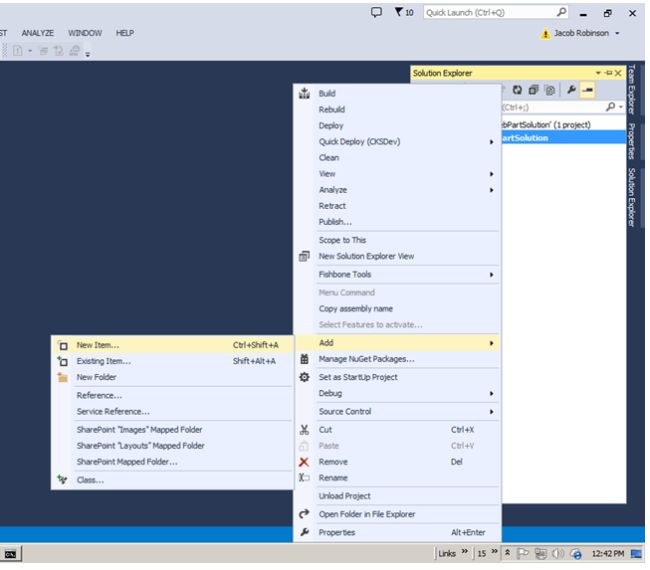Toggle the highlighted Preview Selected Items button
Screen dimensions: 650x570
coord(587,90)
